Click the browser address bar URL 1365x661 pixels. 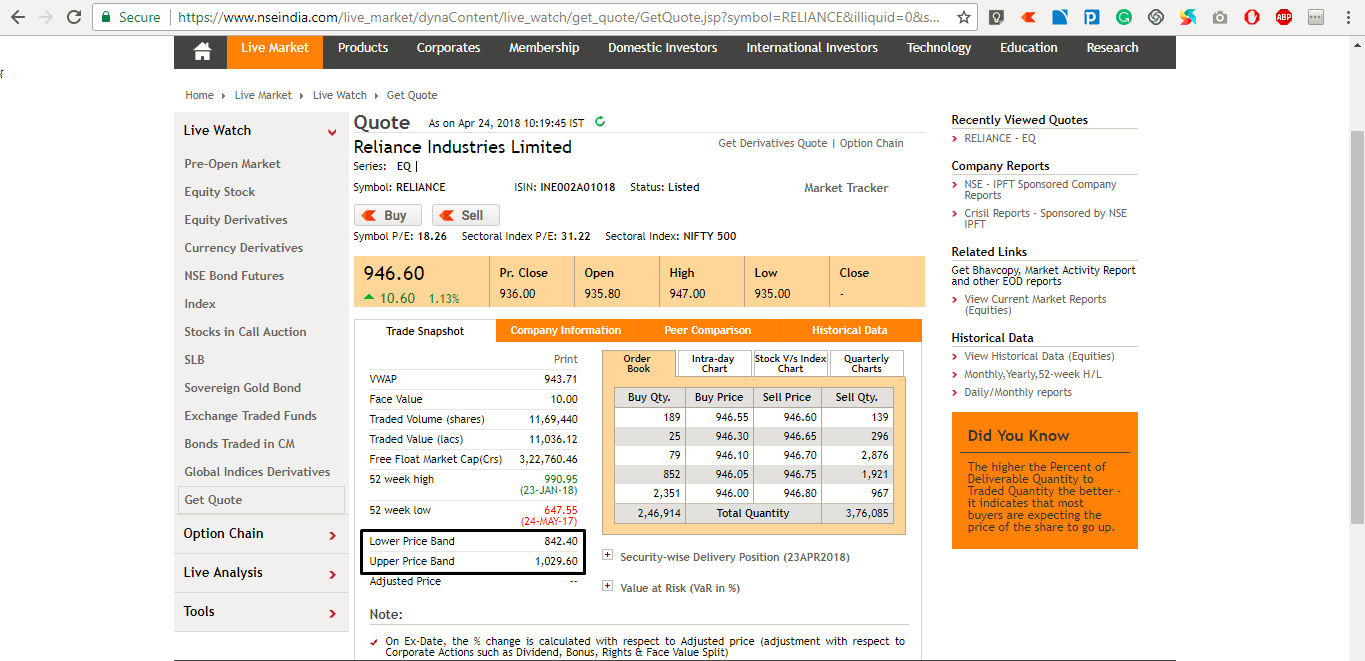(x=560, y=17)
